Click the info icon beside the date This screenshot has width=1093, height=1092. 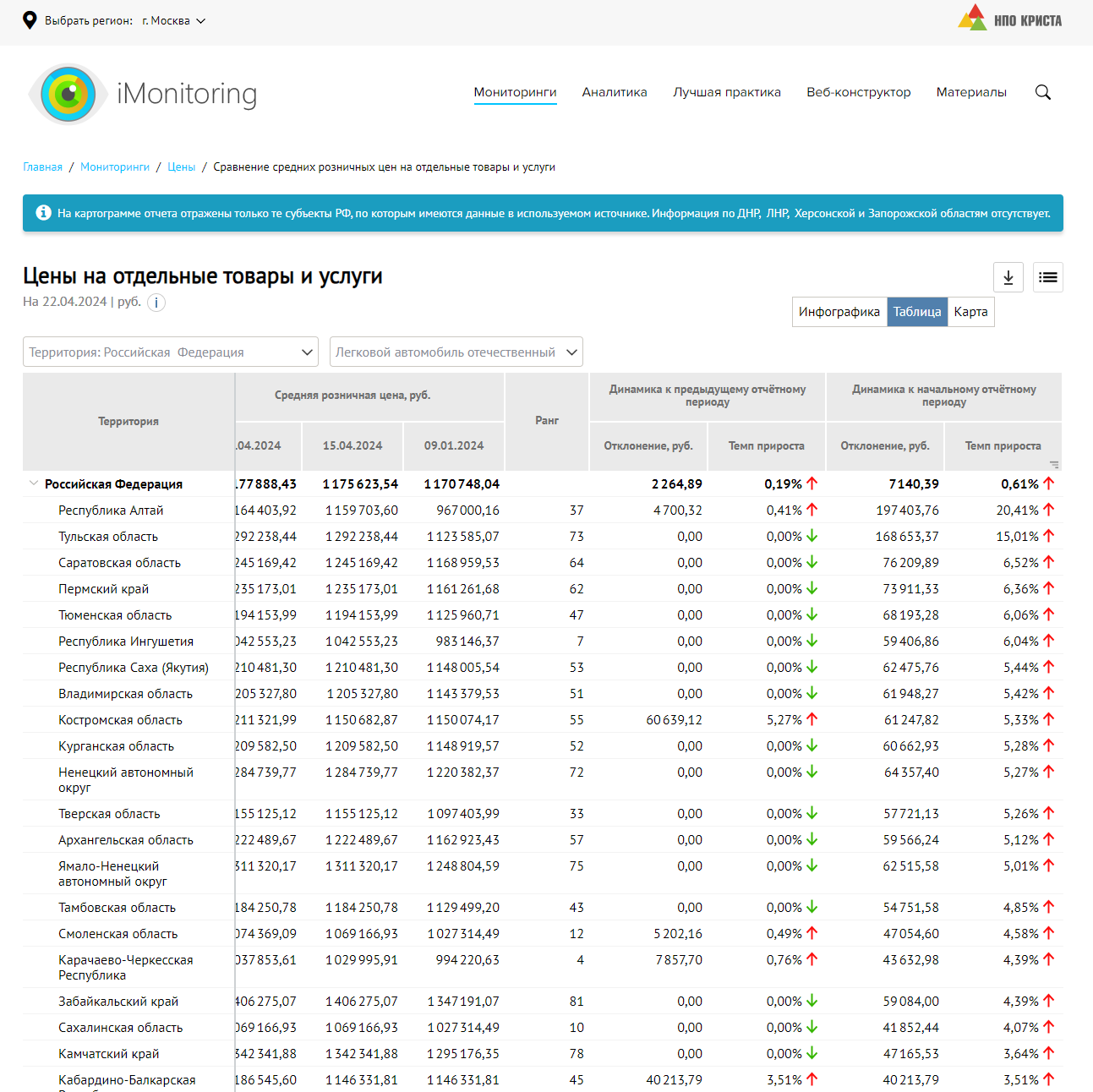[x=156, y=303]
